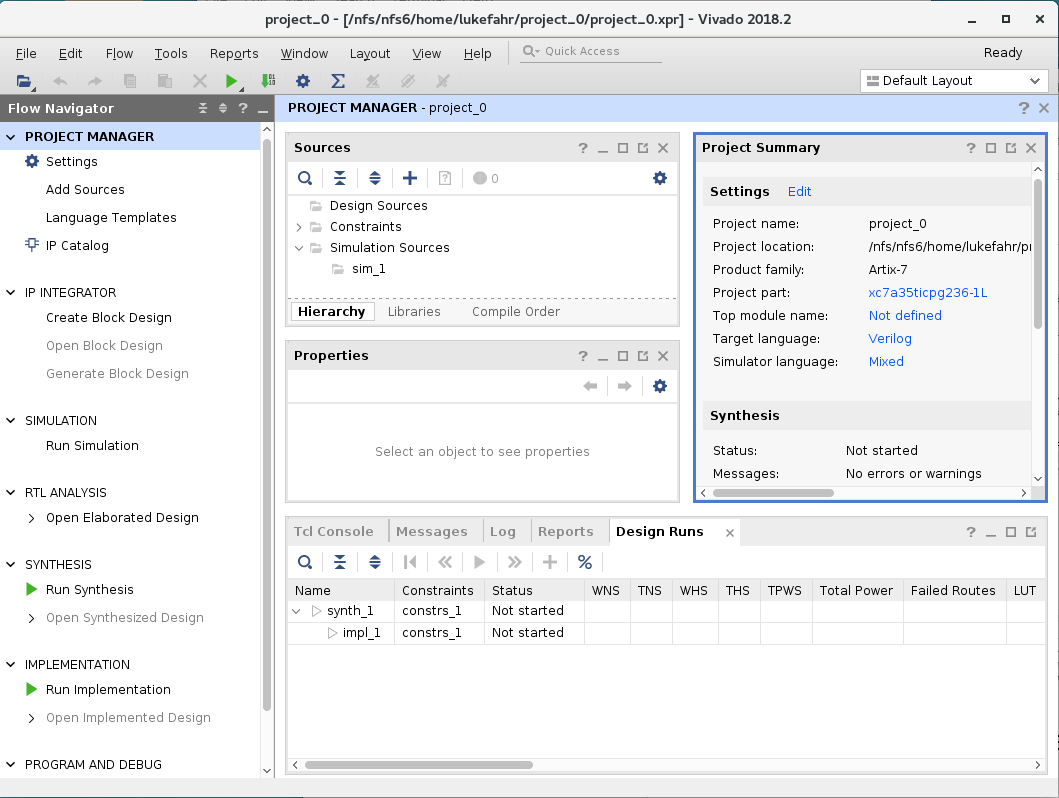The height and width of the screenshot is (798, 1059).
Task: Click the Flow Navigator vertical scrollbar
Action: coord(267,425)
